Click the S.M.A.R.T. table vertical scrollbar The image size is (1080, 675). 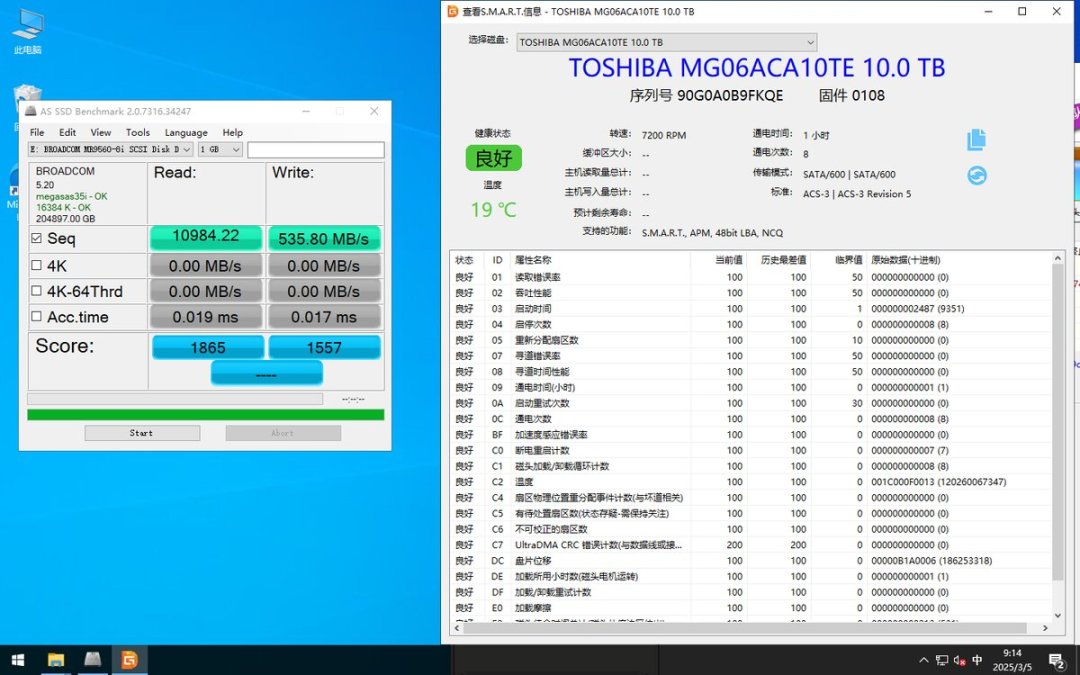point(1058,423)
